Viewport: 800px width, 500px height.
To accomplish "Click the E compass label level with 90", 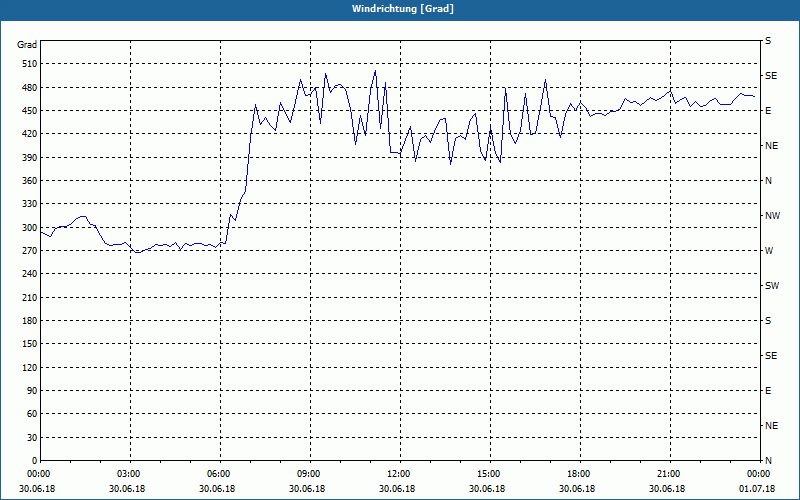I will [768, 391].
